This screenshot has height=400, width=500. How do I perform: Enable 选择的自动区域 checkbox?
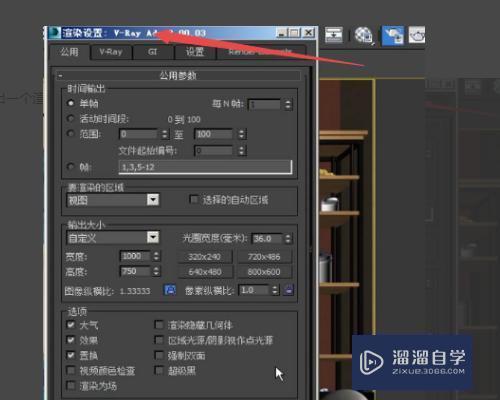194,199
